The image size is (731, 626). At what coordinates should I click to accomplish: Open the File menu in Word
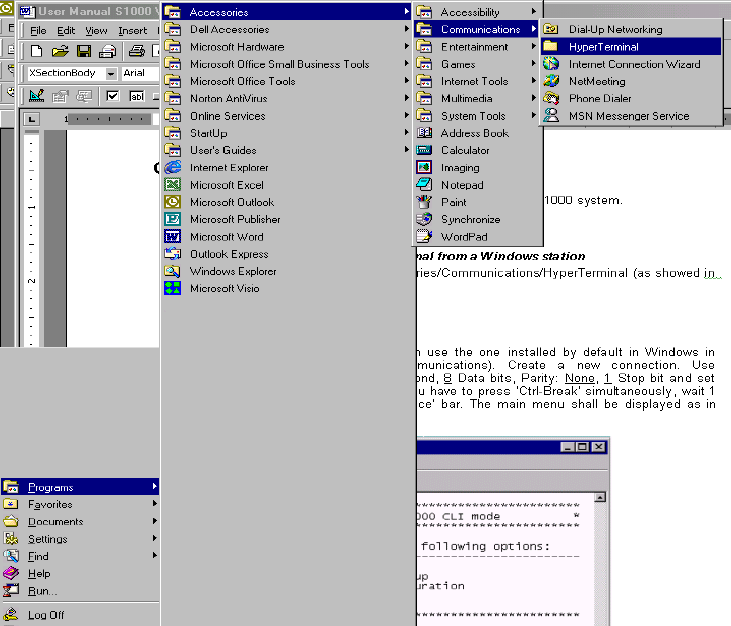[x=38, y=31]
